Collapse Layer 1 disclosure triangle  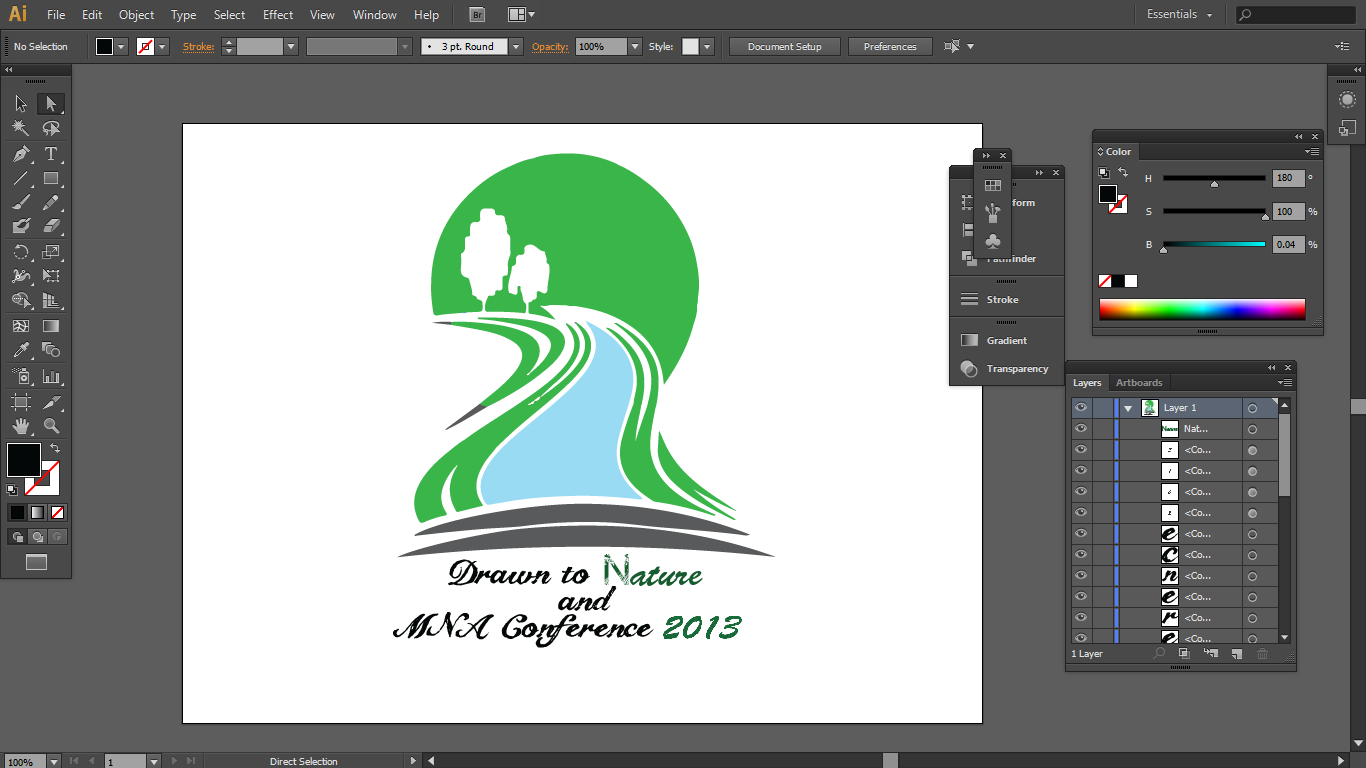tap(1128, 408)
